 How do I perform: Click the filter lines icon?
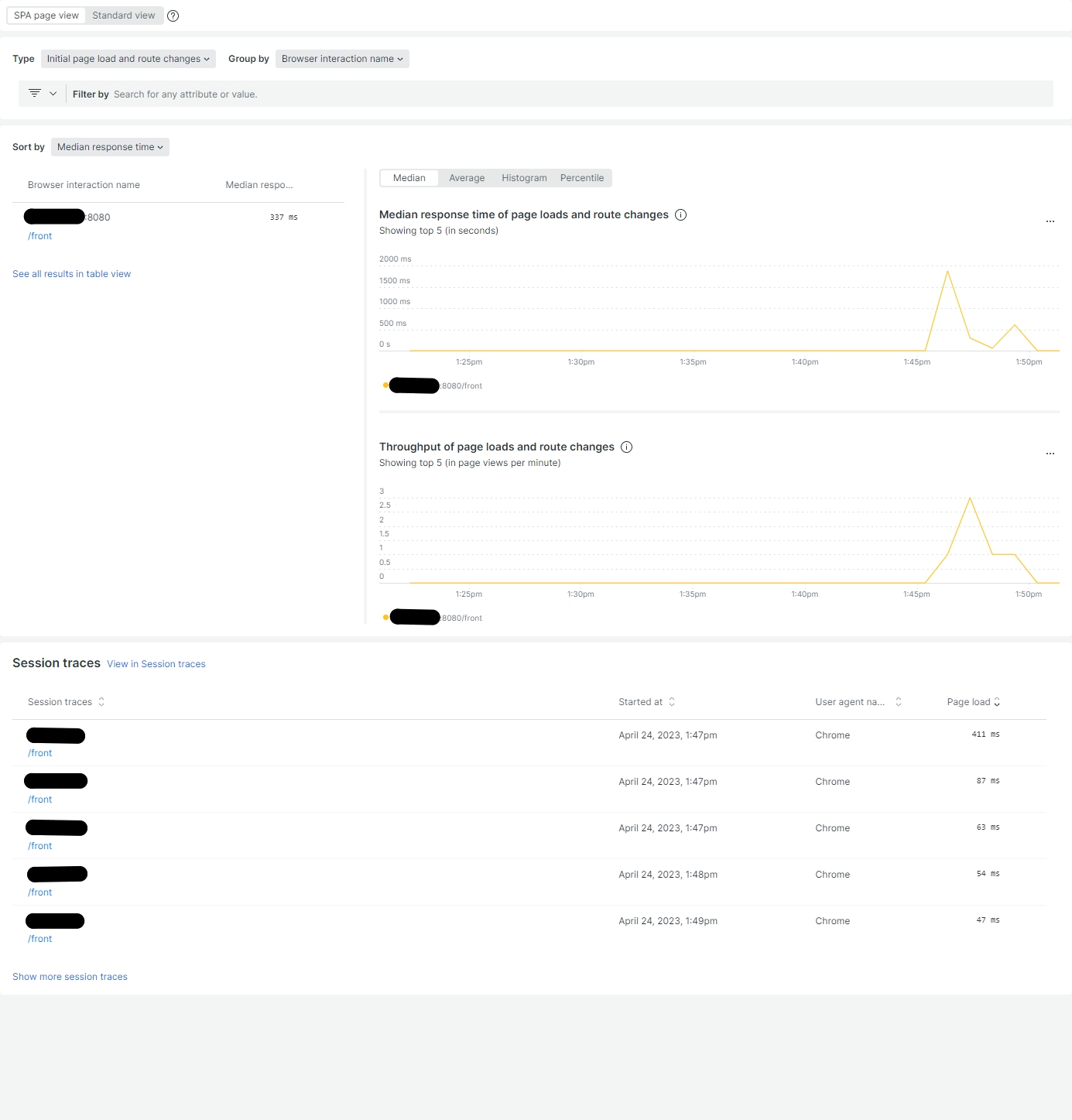(x=35, y=94)
